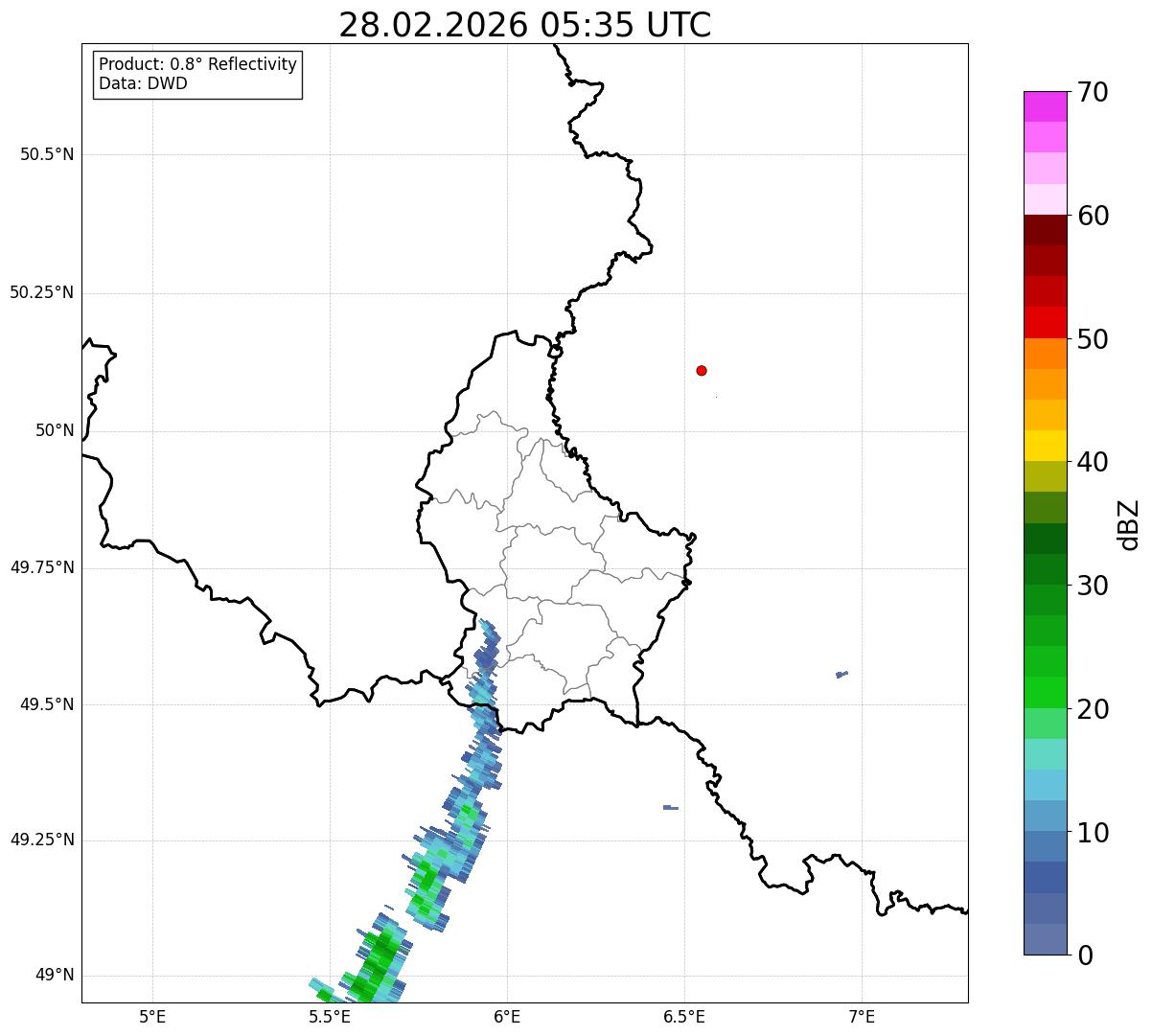
Task: Click the light pink swatch just above 60 dBZ
Action: (1045, 199)
